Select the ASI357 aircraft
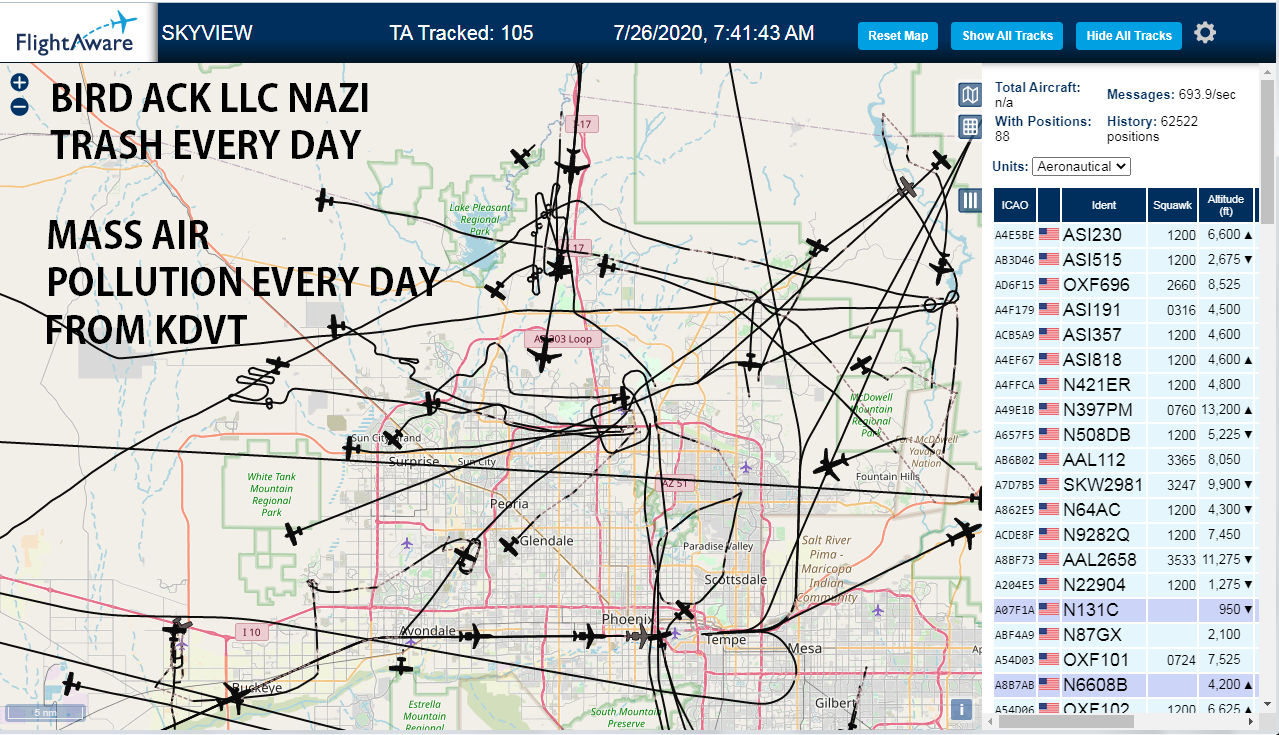 pyautogui.click(x=1124, y=335)
